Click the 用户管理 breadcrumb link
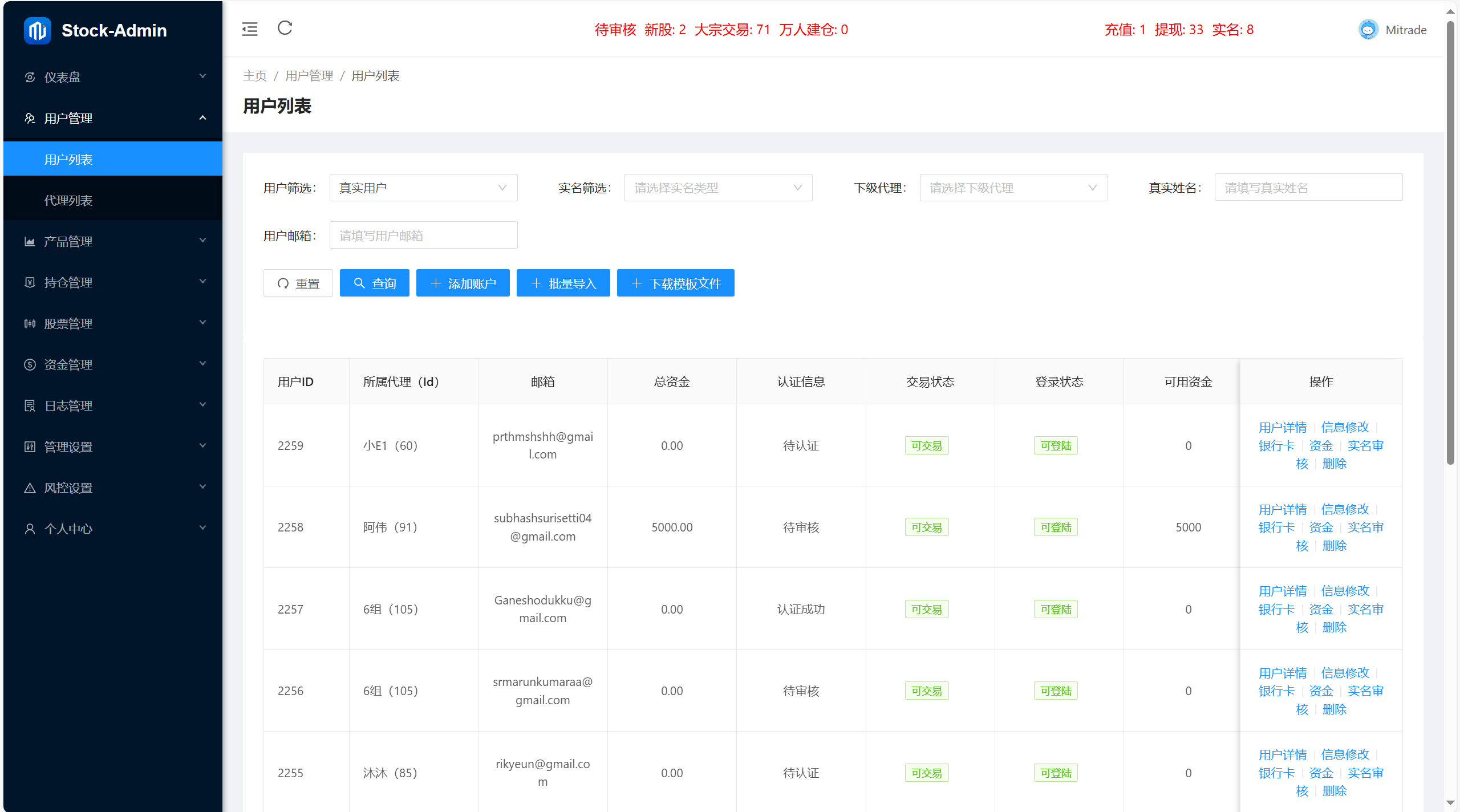Screen dimensions: 1460x812 (x=309, y=75)
